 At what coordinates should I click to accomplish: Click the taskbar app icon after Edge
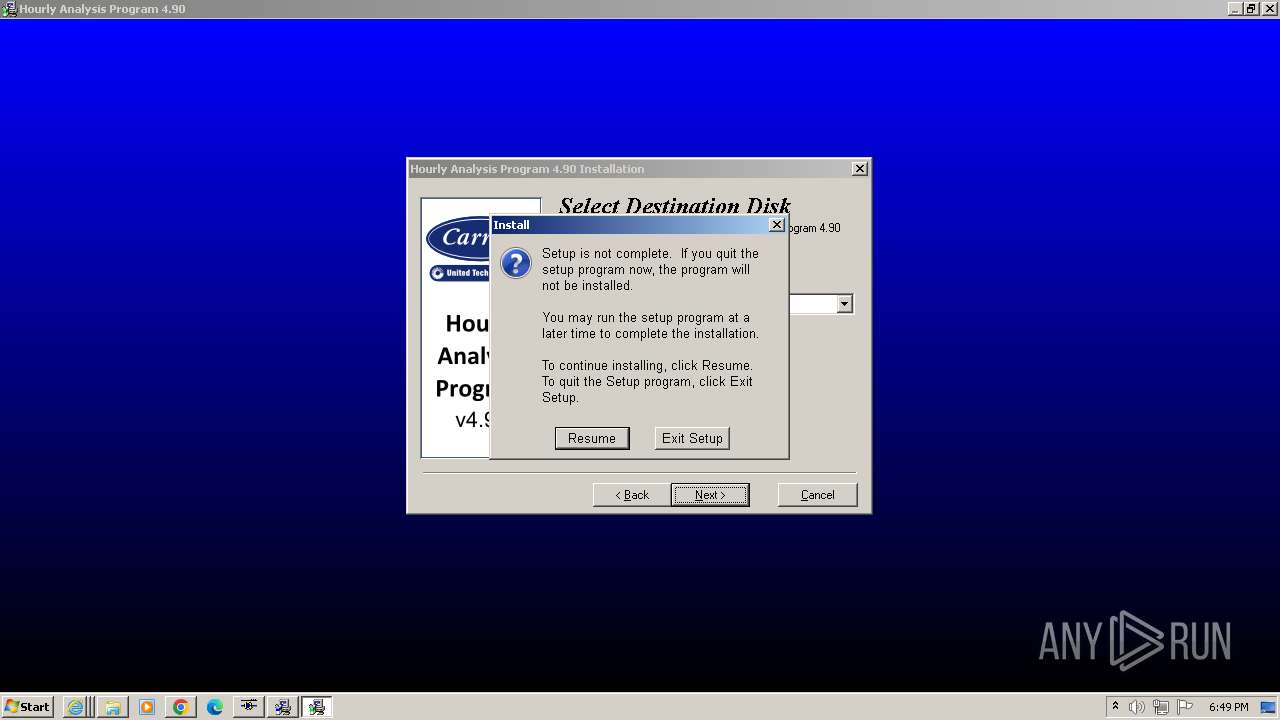(x=249, y=707)
